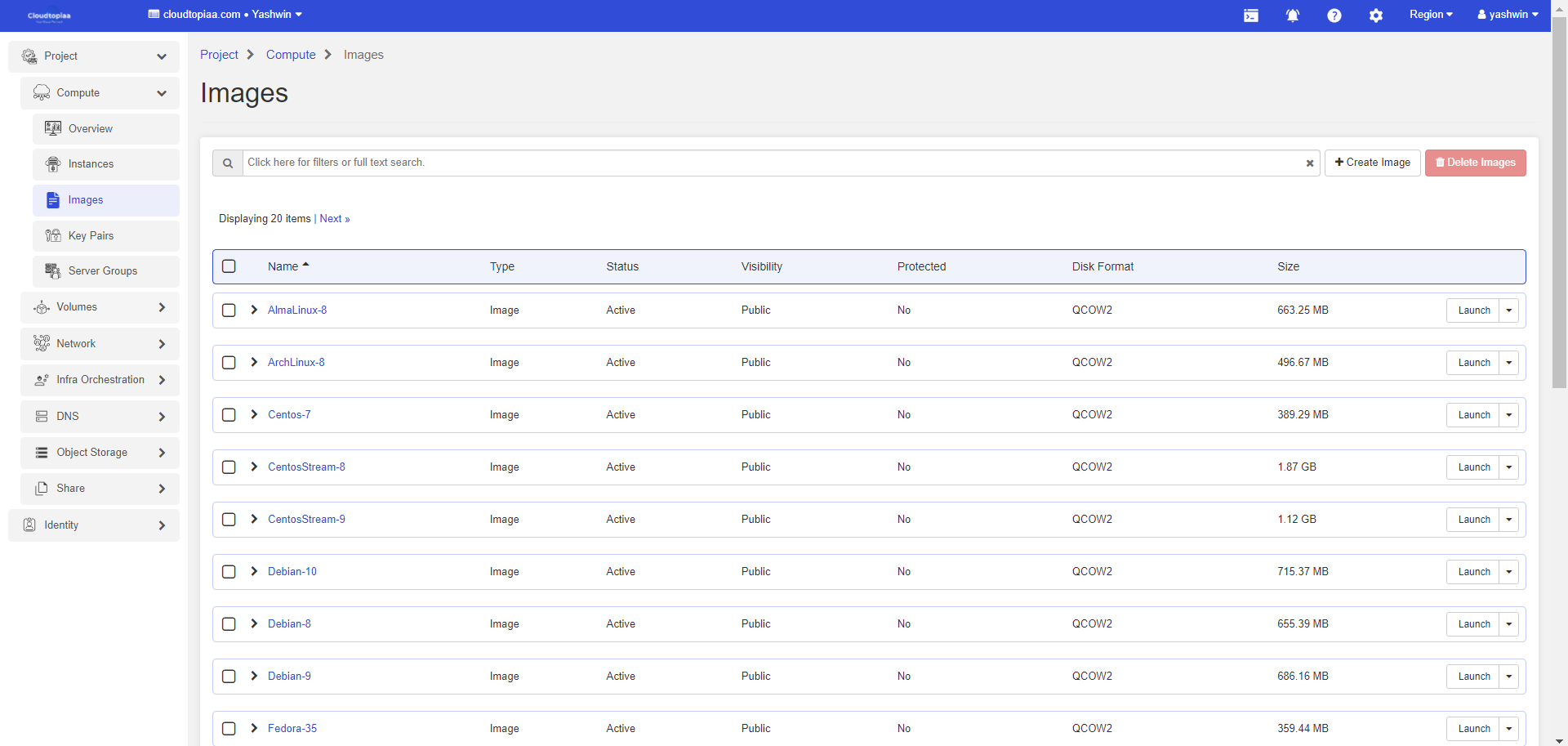Go to Instances in the sidebar

[91, 164]
